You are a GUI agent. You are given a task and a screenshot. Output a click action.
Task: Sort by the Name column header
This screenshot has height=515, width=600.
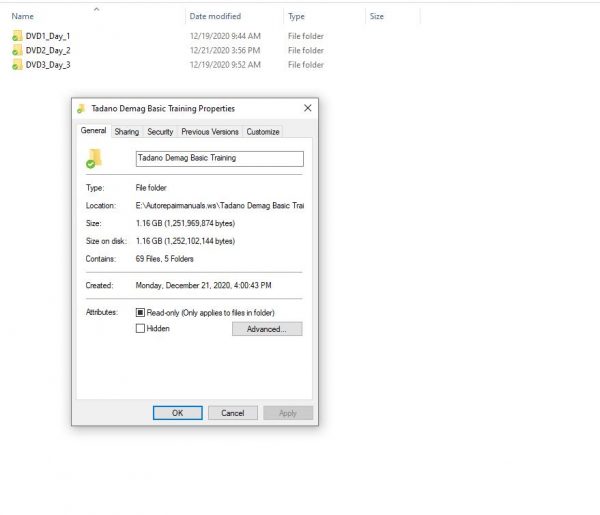[x=23, y=16]
